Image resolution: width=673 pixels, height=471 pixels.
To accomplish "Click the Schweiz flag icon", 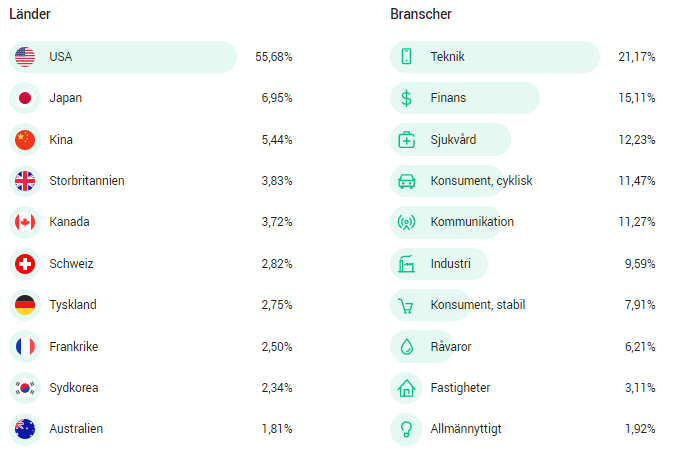I will (x=25, y=264).
